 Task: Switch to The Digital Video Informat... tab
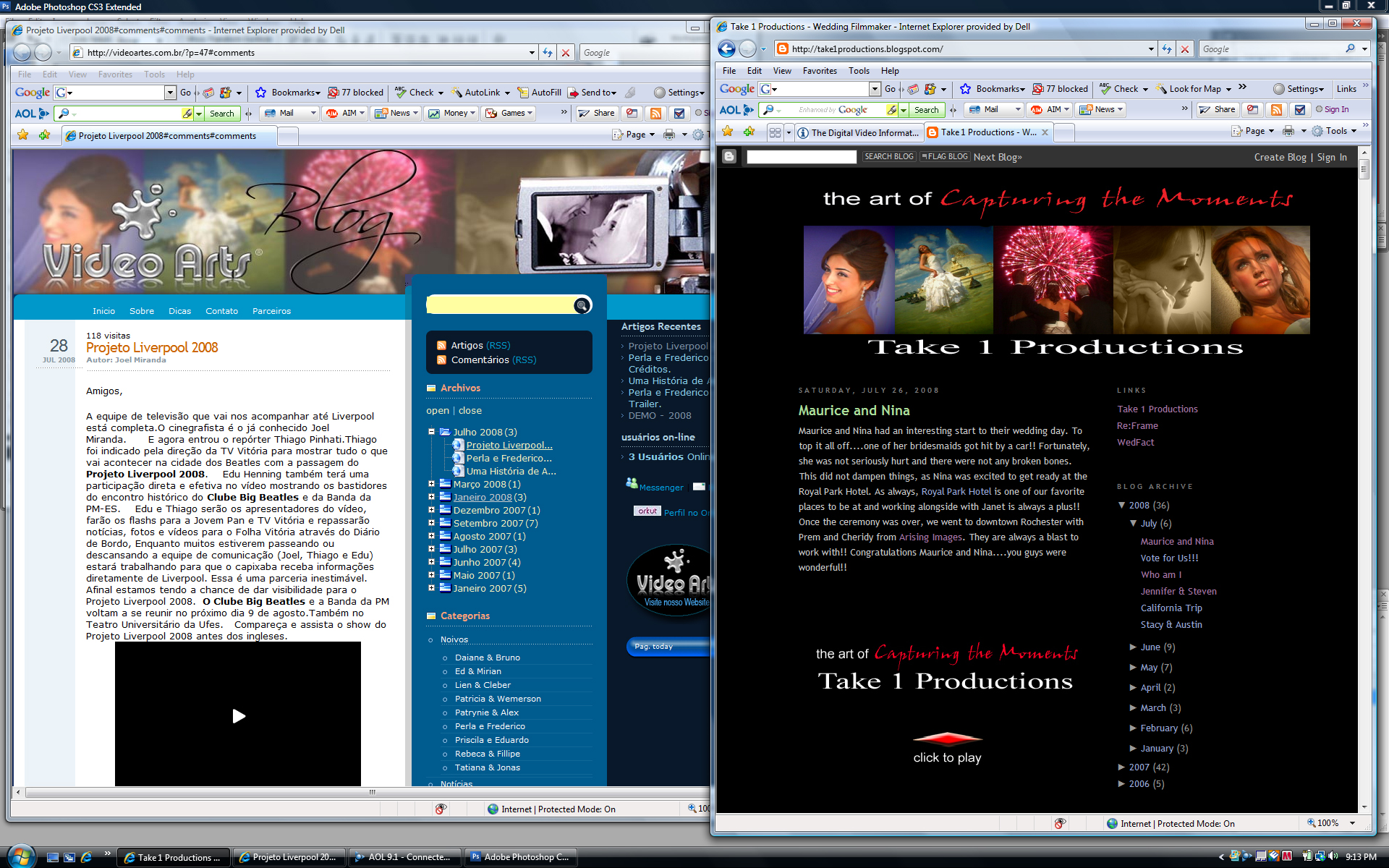click(x=858, y=132)
